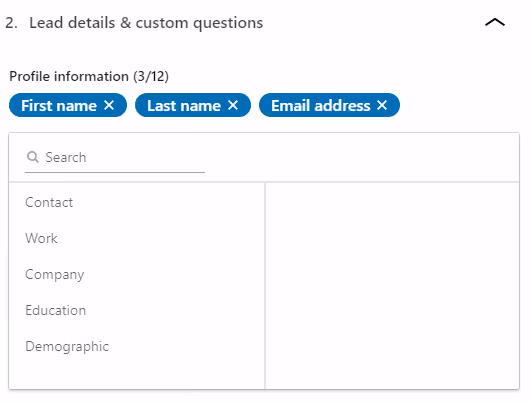This screenshot has height=403, width=531.
Task: Open the Work category
Action: coord(41,238)
